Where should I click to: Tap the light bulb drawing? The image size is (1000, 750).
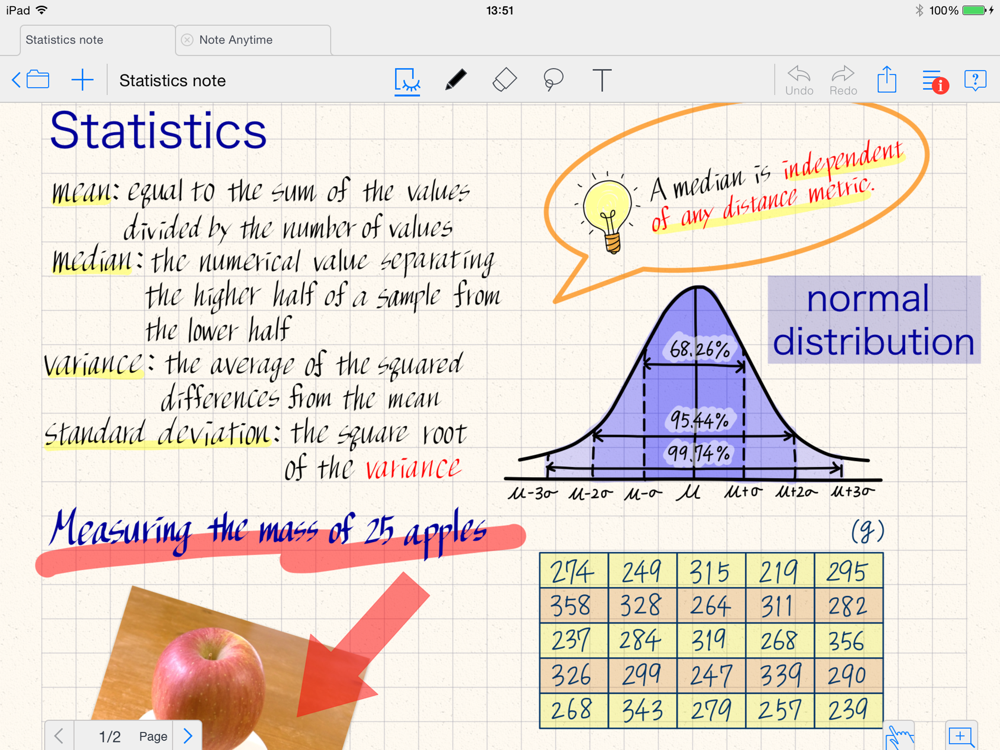606,213
